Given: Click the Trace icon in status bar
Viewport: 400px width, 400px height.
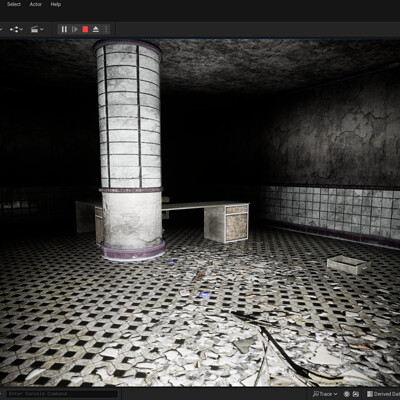Looking at the screenshot, I should tap(316, 394).
